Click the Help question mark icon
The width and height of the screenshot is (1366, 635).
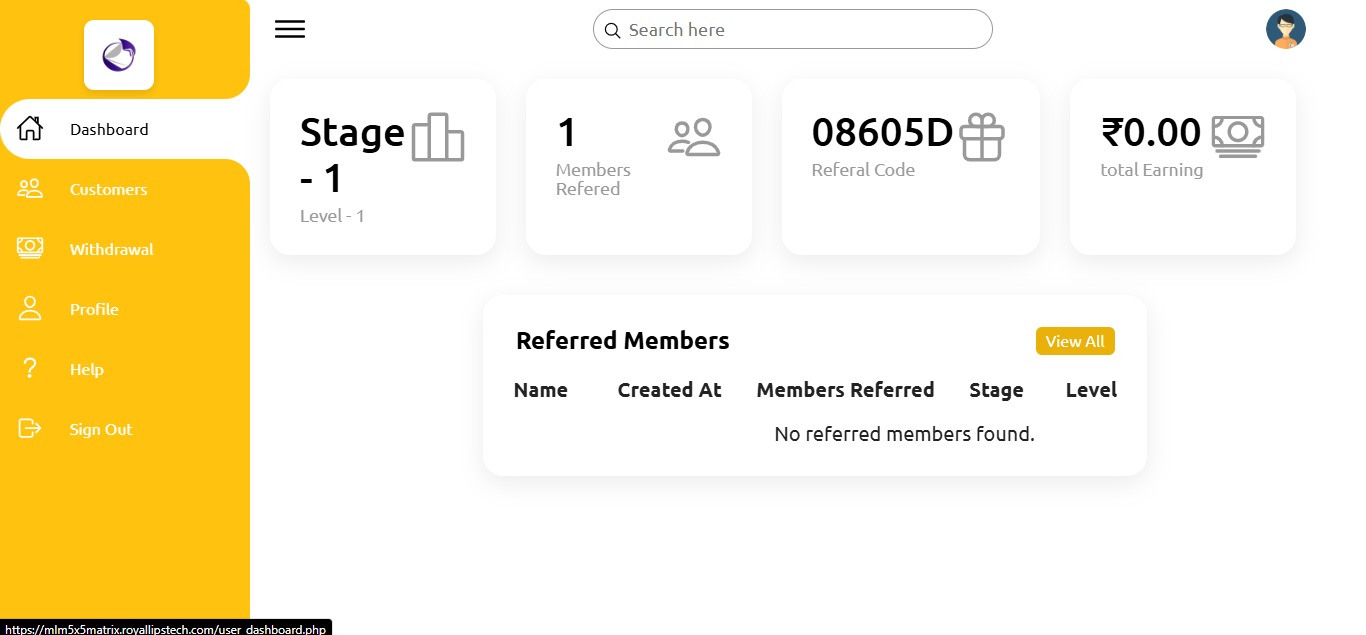click(x=30, y=369)
